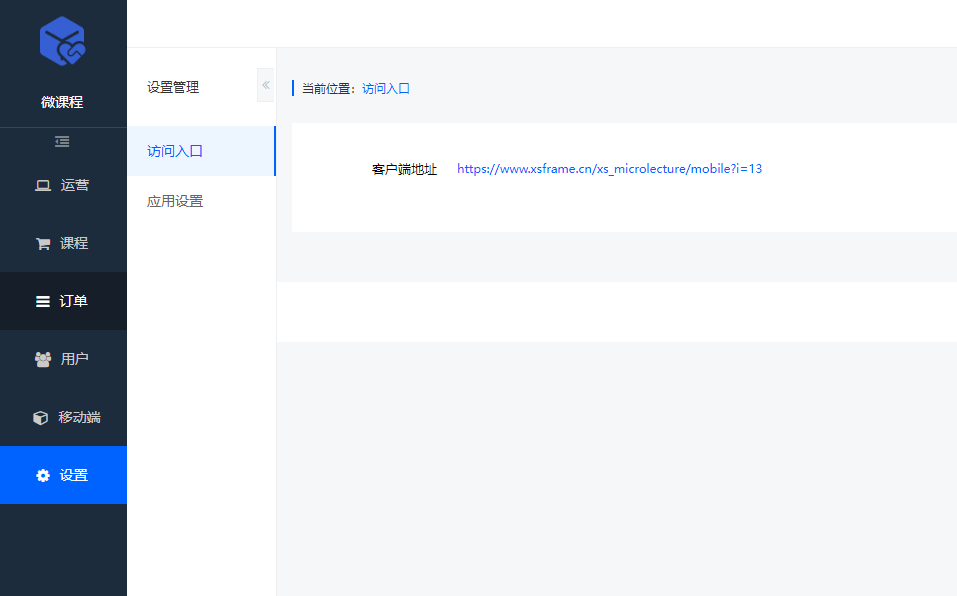Image resolution: width=957 pixels, height=596 pixels.
Task: Click the gear icon beside 设置
Action: pos(43,475)
